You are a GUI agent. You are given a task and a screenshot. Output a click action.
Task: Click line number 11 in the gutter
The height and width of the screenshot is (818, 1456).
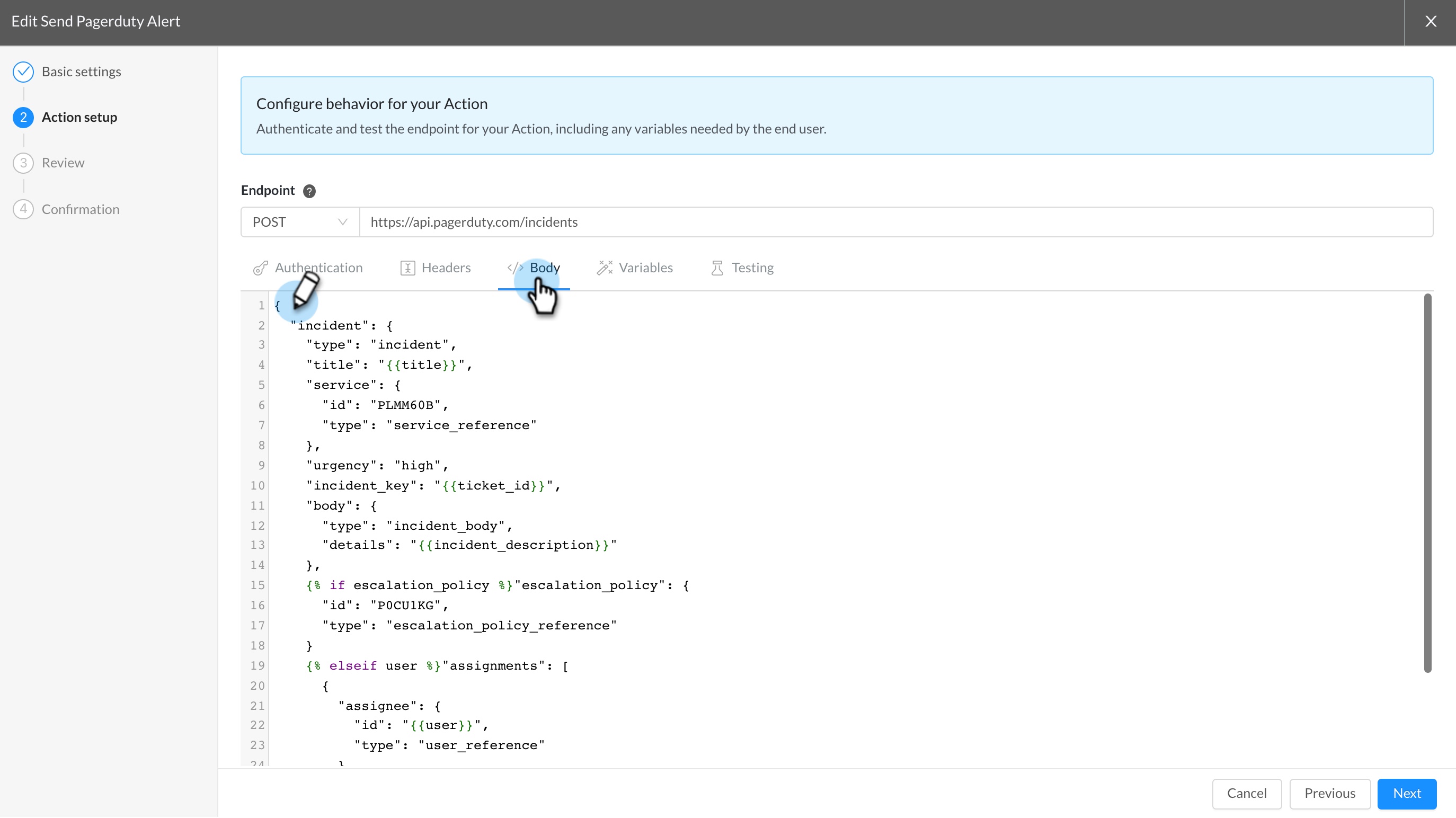(x=257, y=506)
